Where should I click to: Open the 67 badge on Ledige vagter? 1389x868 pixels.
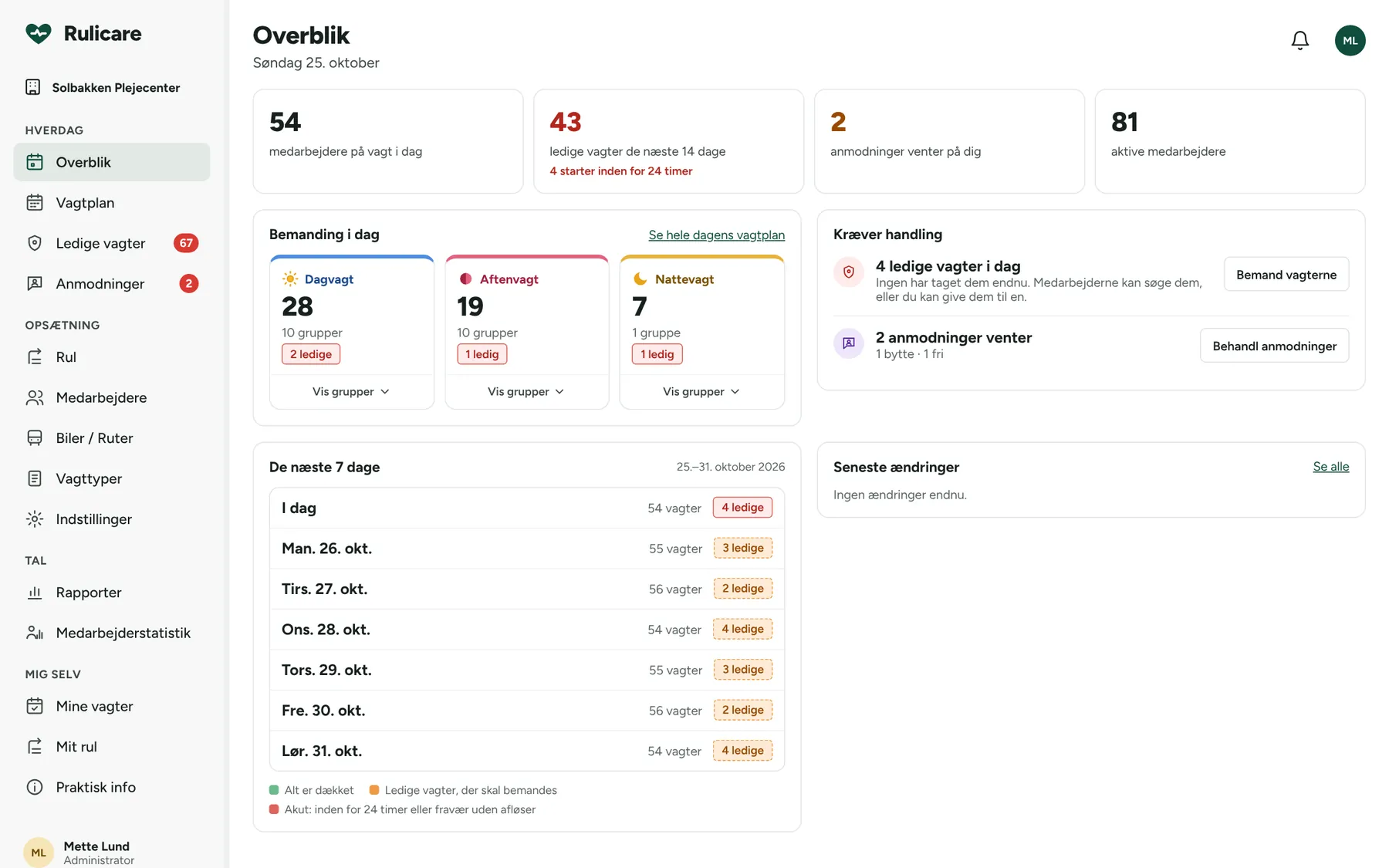coord(186,243)
